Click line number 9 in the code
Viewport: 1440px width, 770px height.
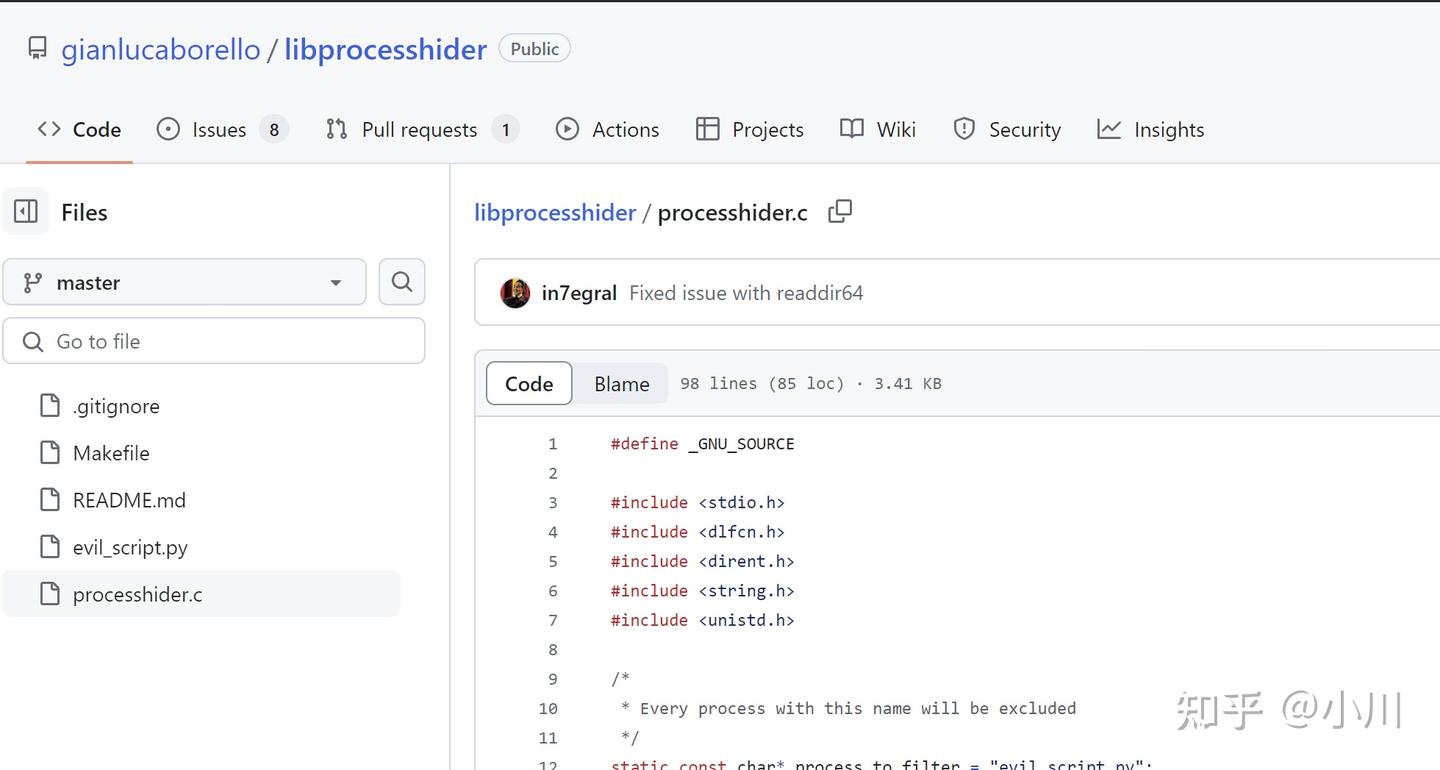(553, 679)
